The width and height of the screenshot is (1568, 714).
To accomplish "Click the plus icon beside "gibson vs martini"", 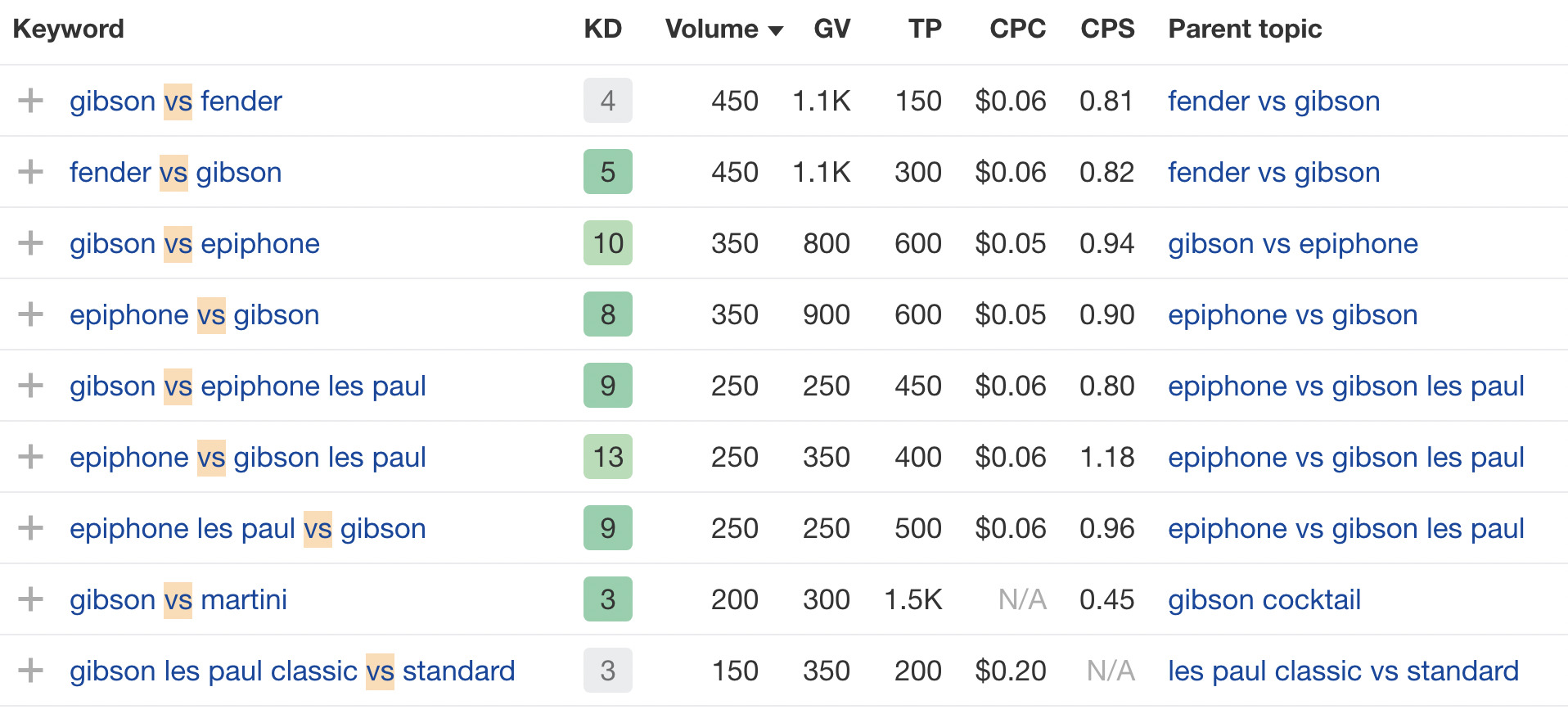I will [x=31, y=599].
